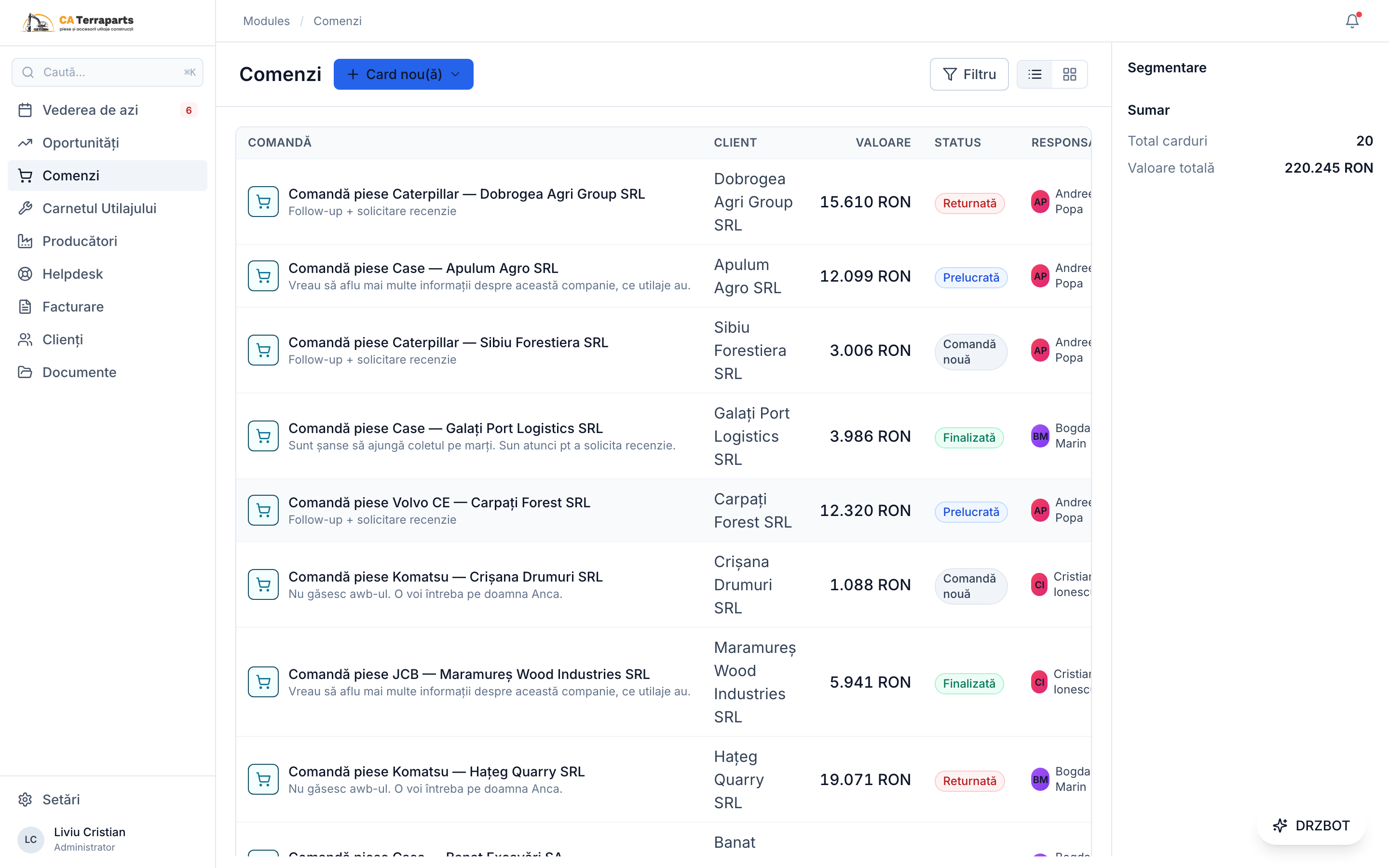Click the calendar icon beside Vederea de azi
This screenshot has height=868, width=1389.
click(25, 109)
